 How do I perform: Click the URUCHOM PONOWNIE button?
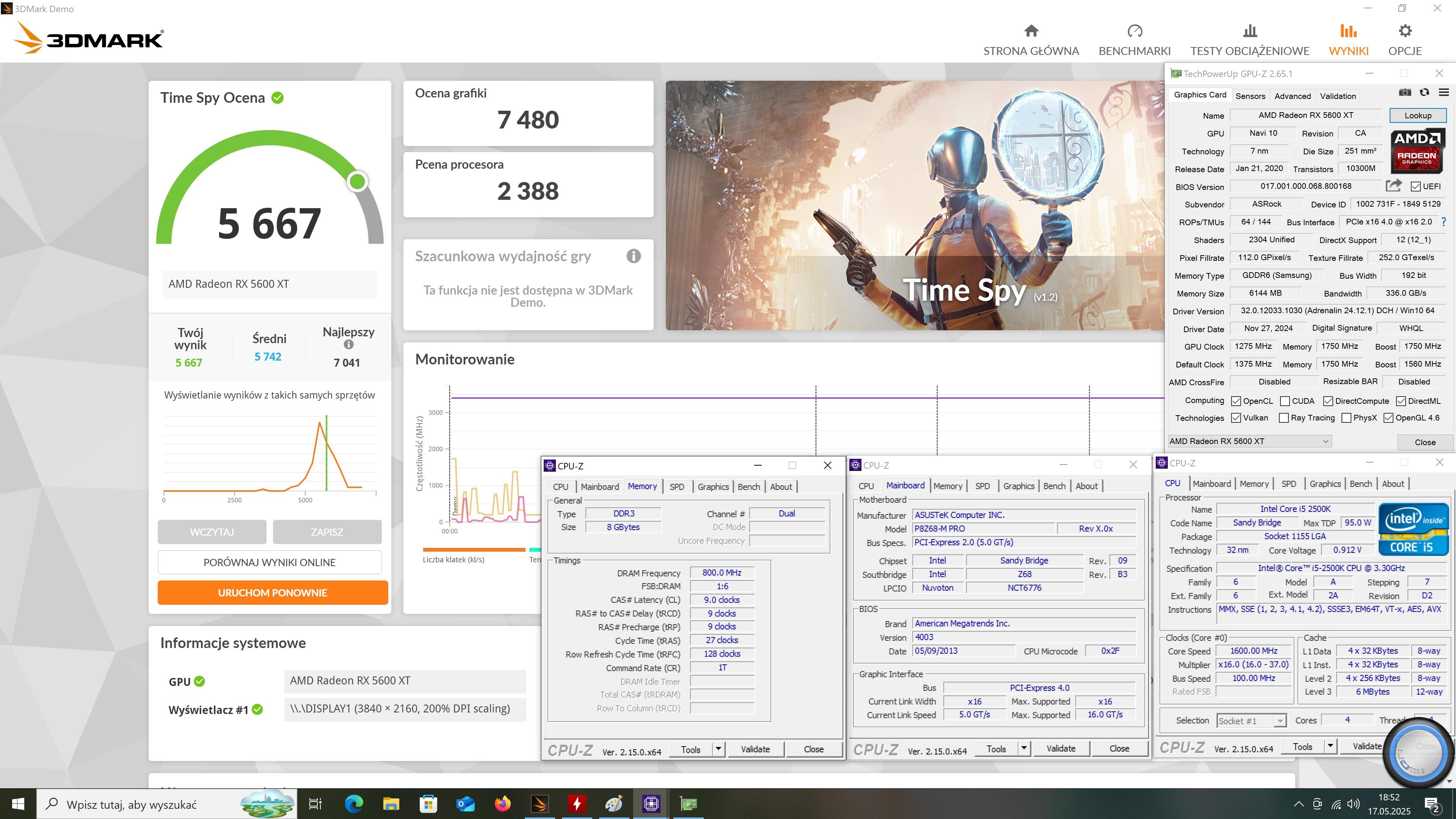point(273,592)
